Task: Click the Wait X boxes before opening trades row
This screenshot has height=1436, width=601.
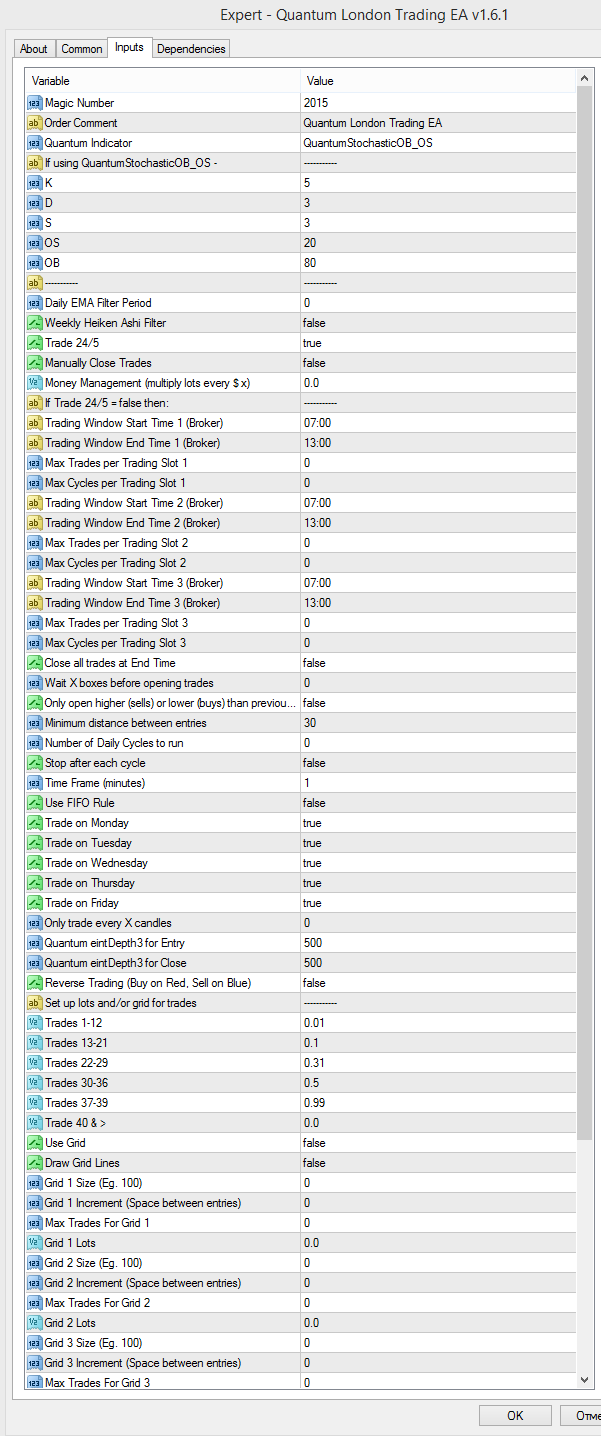Action: click(x=301, y=683)
